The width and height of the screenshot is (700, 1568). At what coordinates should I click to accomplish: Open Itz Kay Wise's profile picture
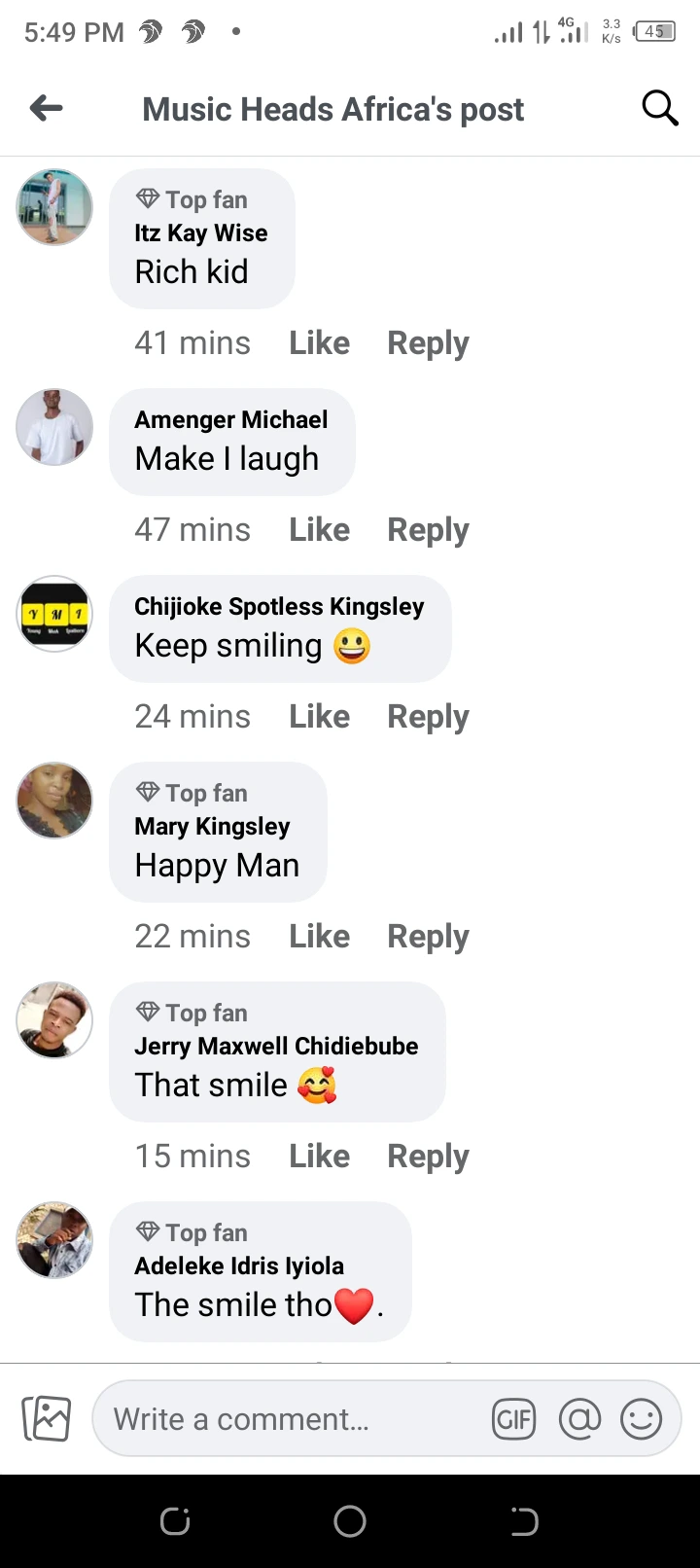tap(54, 206)
